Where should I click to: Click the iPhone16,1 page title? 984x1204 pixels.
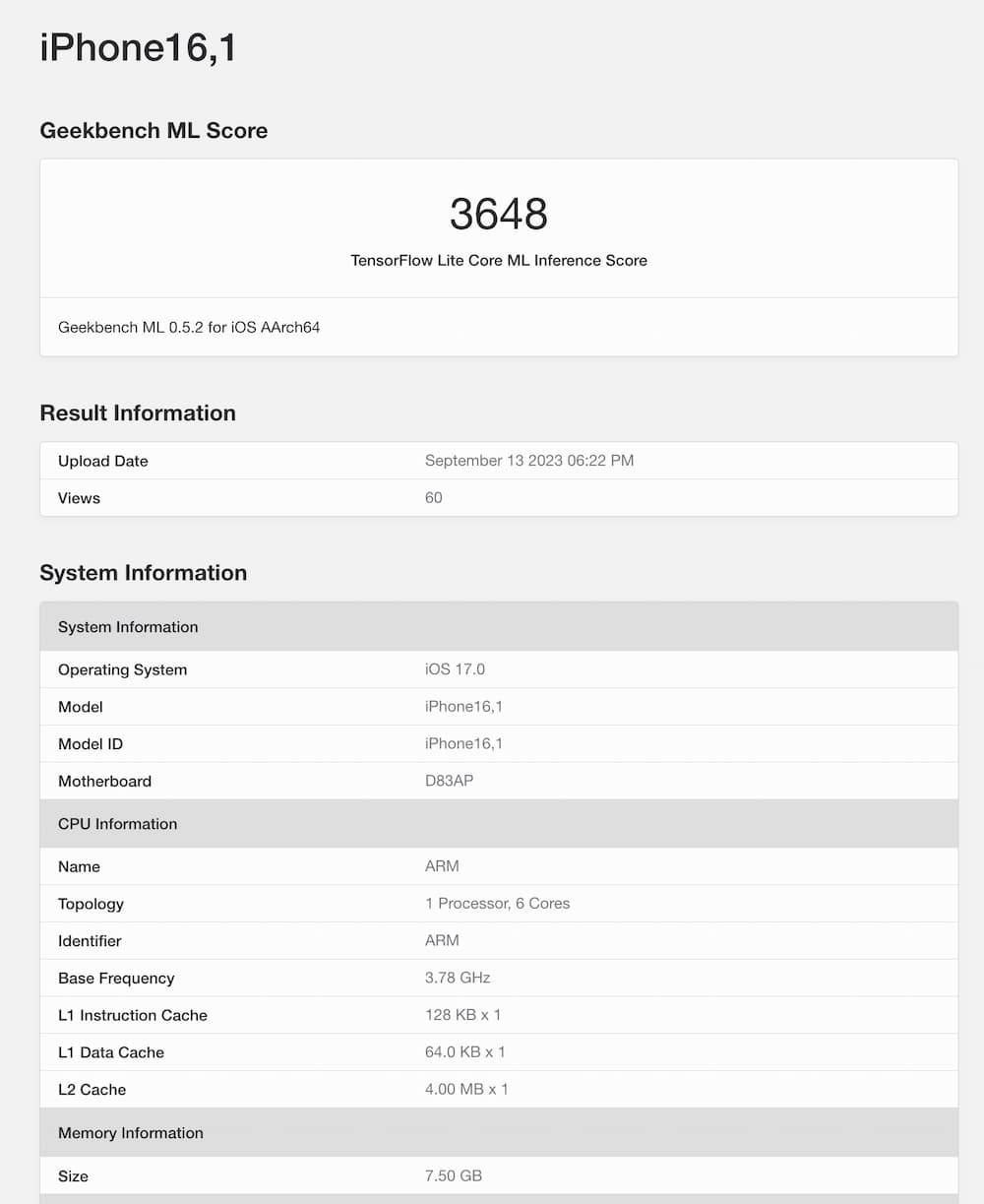138,47
